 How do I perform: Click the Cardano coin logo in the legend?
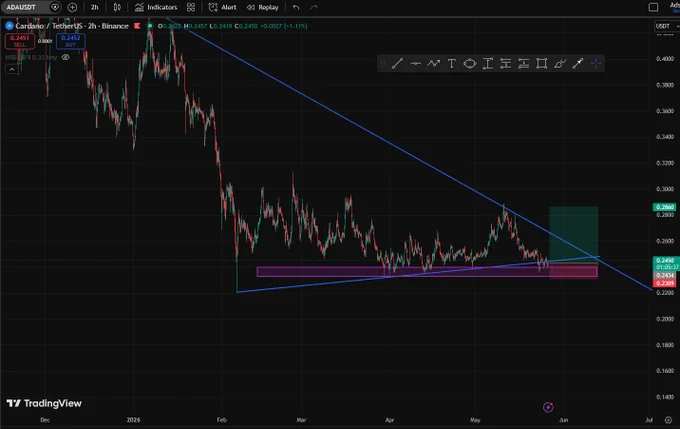(x=9, y=26)
